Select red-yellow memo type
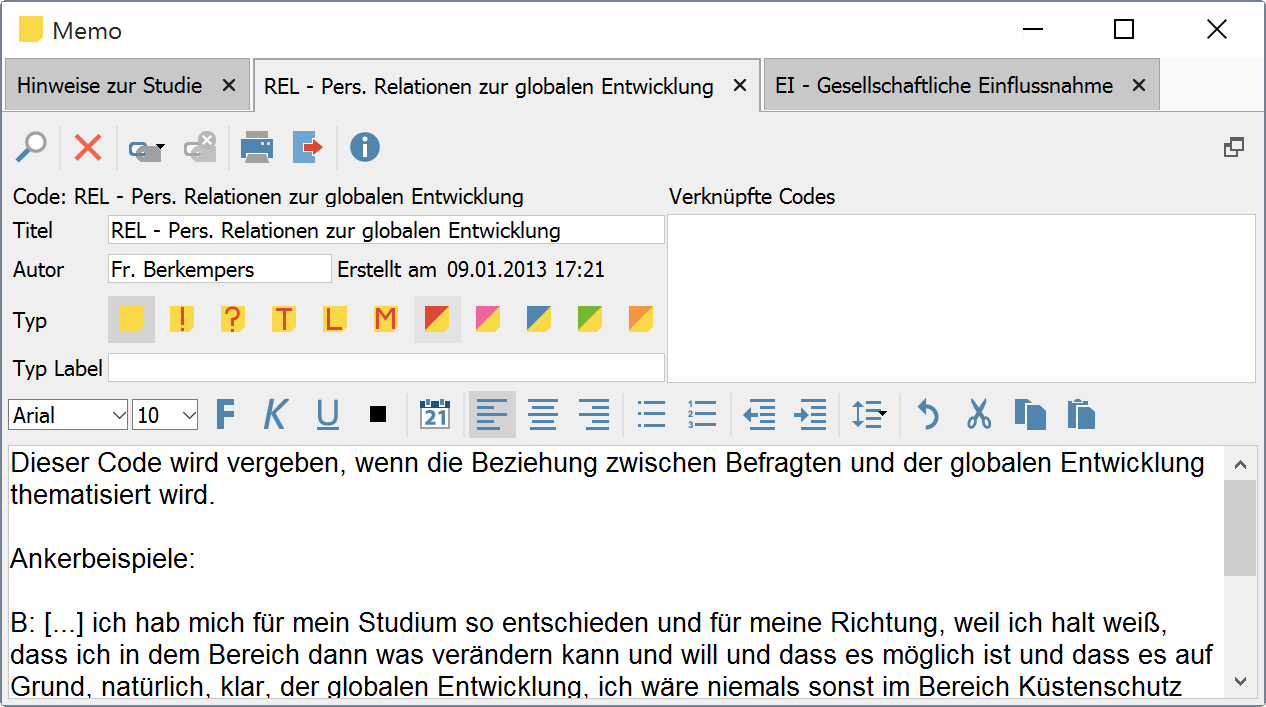 pyautogui.click(x=437, y=319)
